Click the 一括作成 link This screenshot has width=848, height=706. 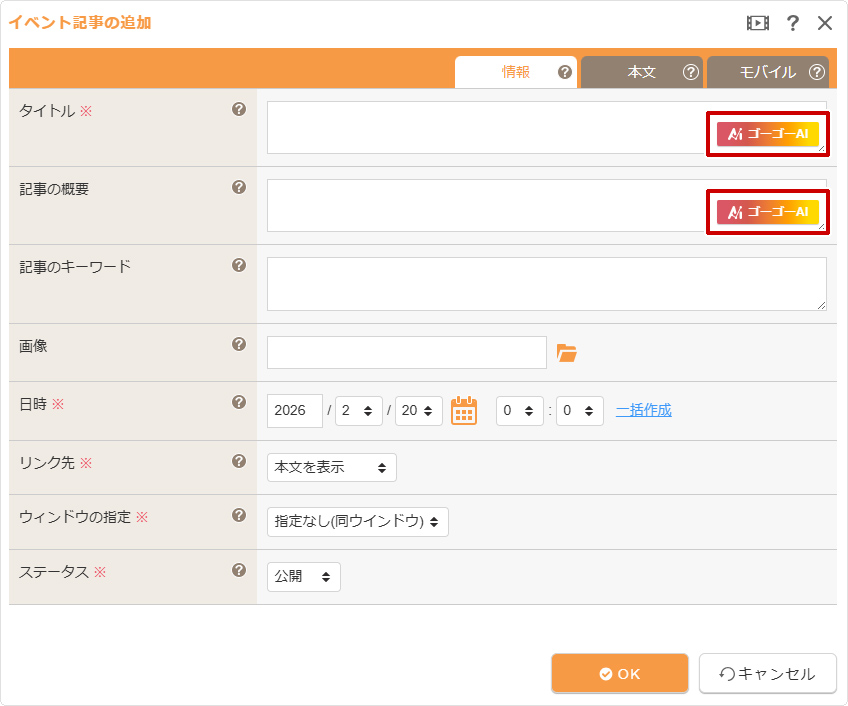pyautogui.click(x=643, y=410)
